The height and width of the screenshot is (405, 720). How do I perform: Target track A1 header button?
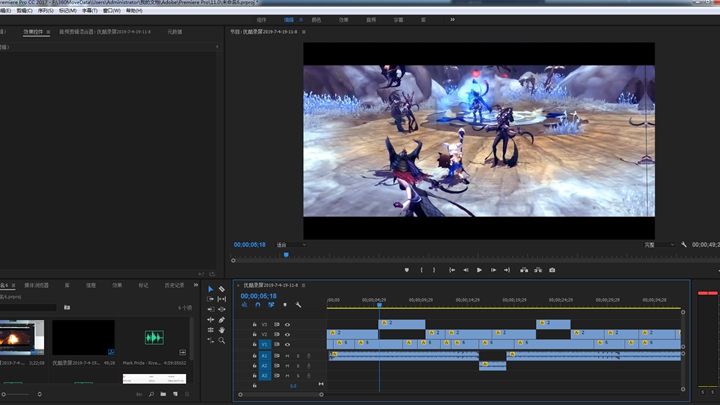click(x=264, y=356)
